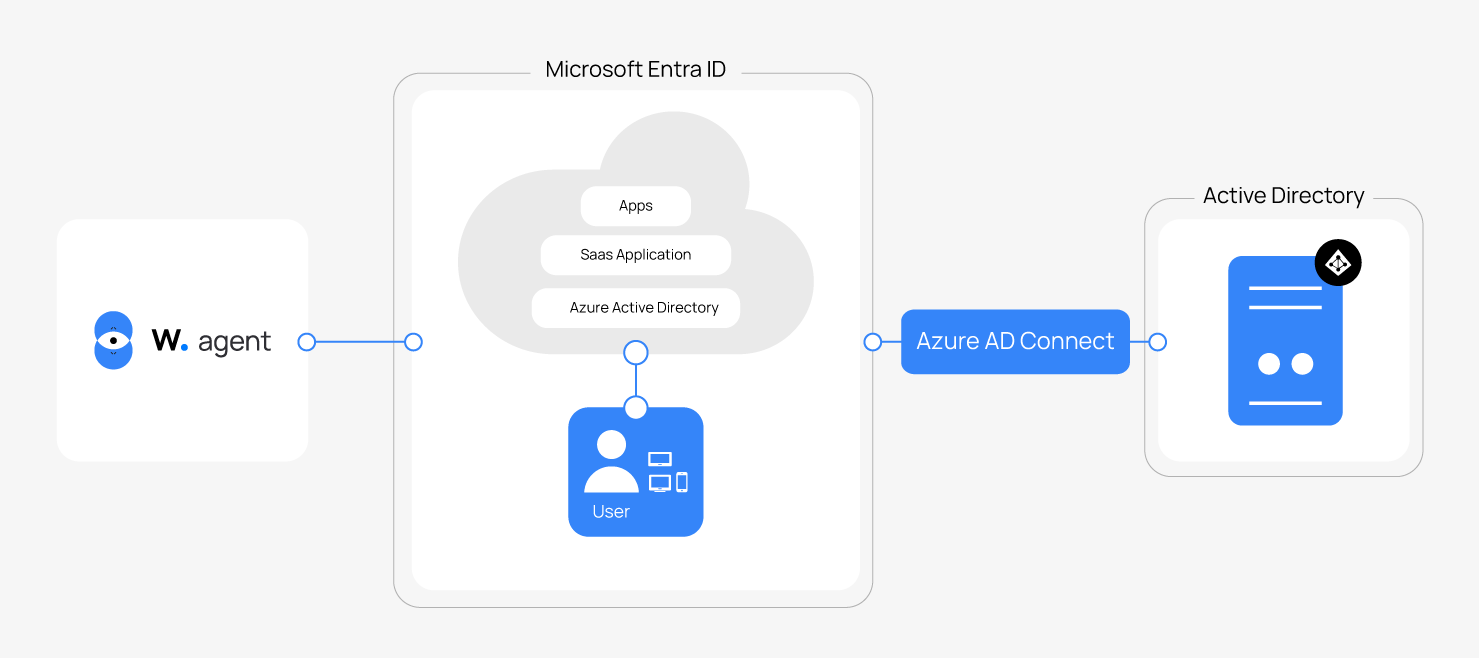Click the Microsoft Entra ID title
Screen dimensions: 1479x658
click(x=635, y=70)
